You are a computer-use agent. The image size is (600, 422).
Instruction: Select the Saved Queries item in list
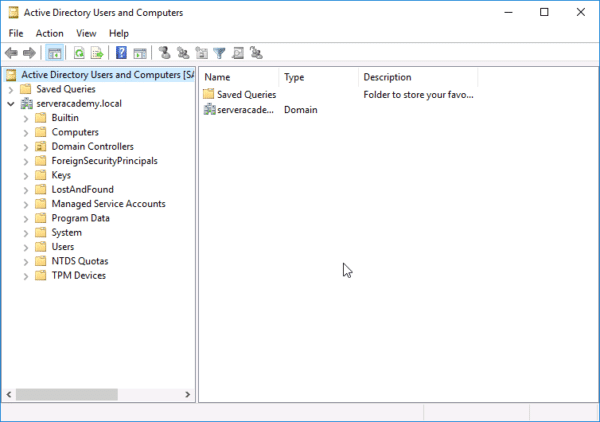(246, 94)
